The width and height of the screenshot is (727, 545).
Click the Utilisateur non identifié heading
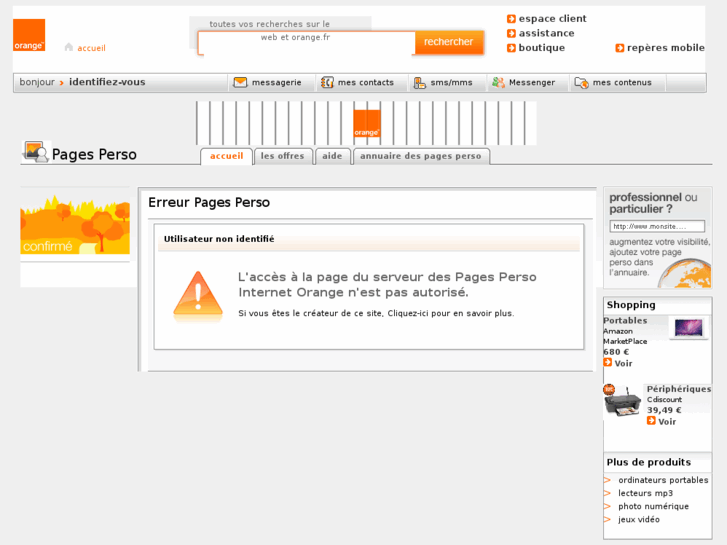pyautogui.click(x=219, y=239)
